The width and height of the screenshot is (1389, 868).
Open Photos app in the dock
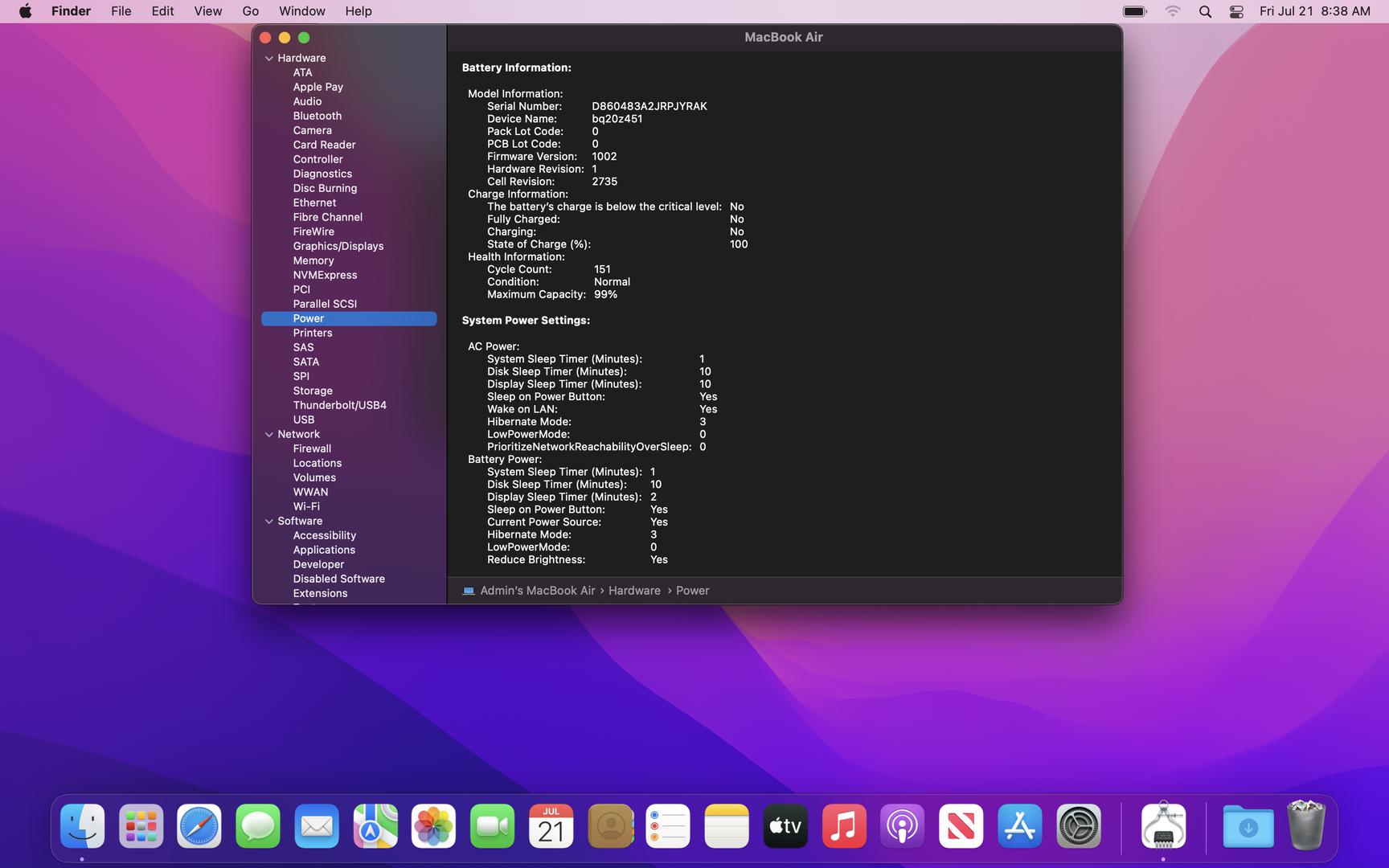pos(434,826)
